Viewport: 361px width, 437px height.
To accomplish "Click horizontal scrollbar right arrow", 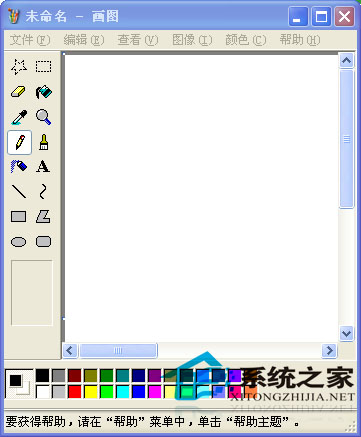I will point(329,350).
